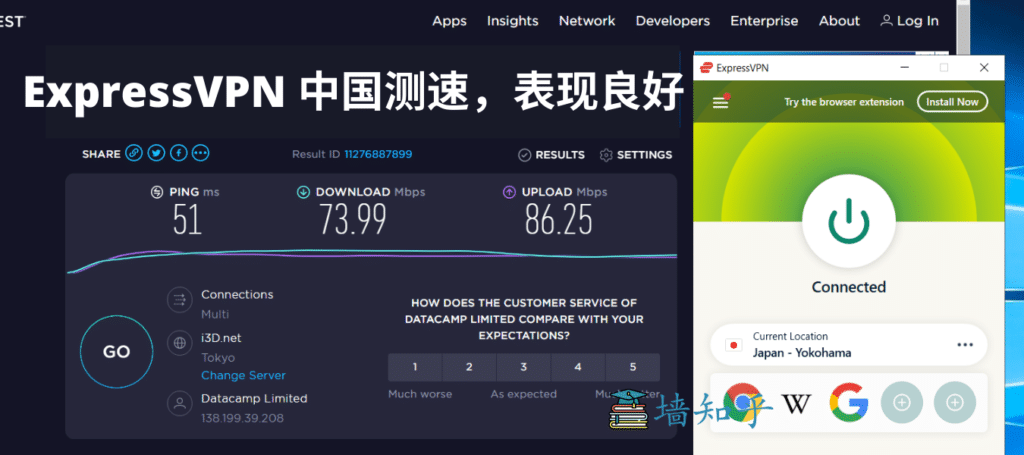Click the PING ms icon
This screenshot has width=1024, height=455.
point(157,192)
